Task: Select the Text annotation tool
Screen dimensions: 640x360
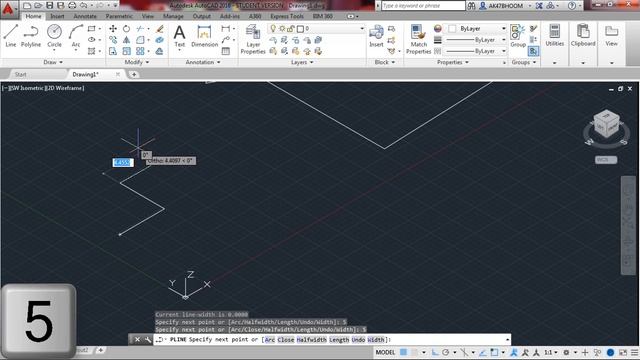Action: click(x=180, y=36)
